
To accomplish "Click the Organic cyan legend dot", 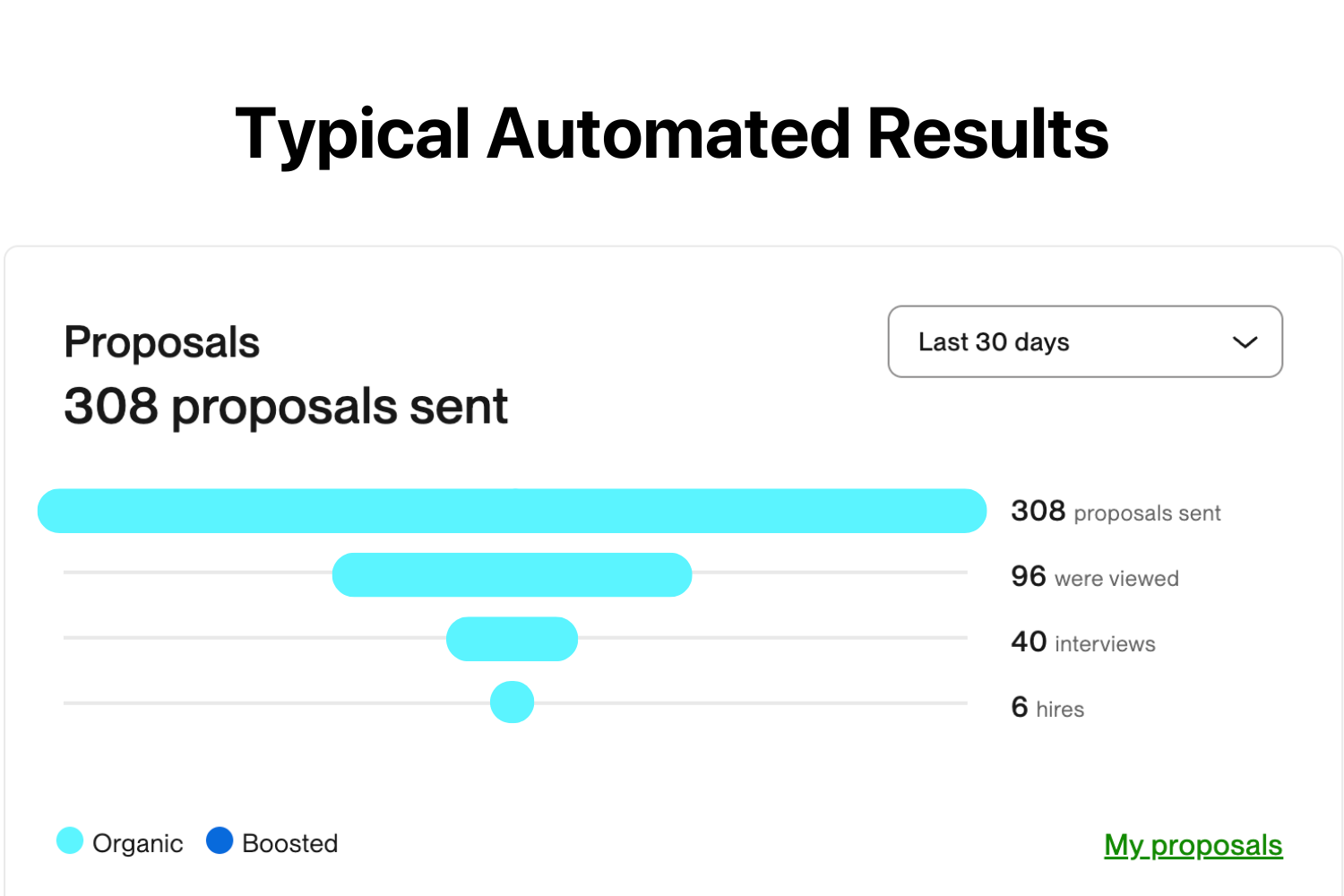I will [70, 840].
